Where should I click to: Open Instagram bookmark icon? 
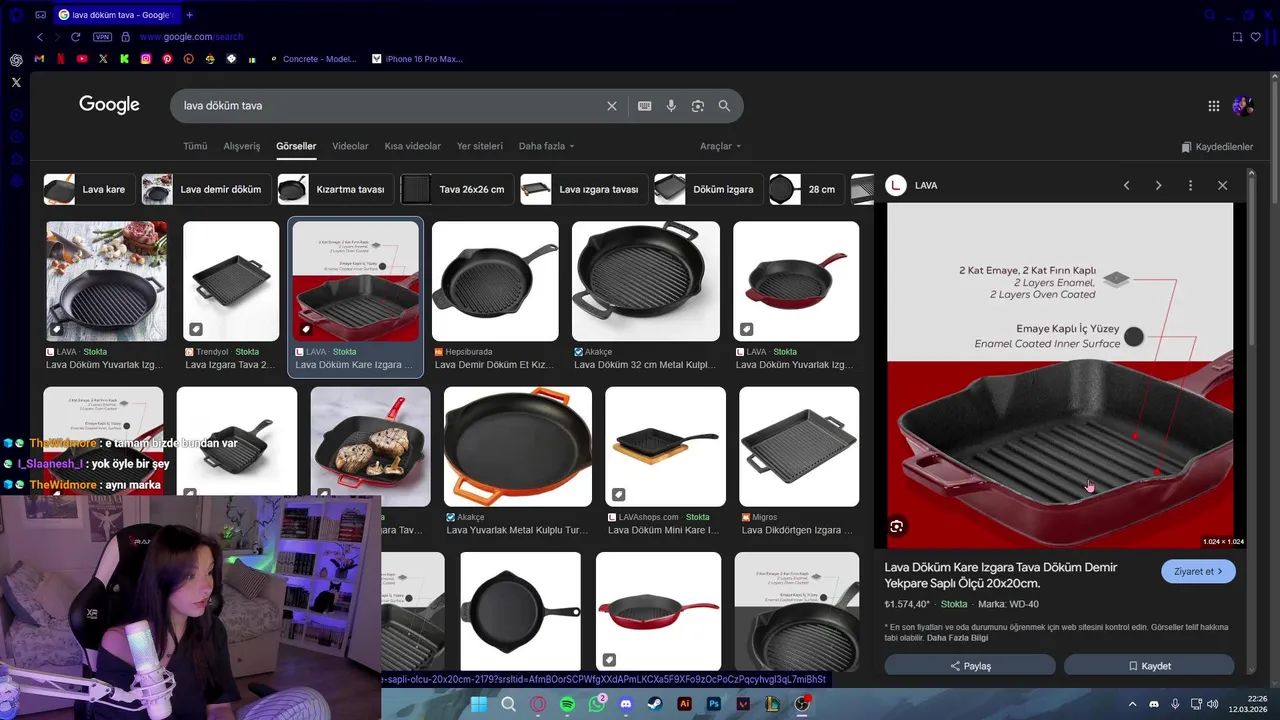145,59
